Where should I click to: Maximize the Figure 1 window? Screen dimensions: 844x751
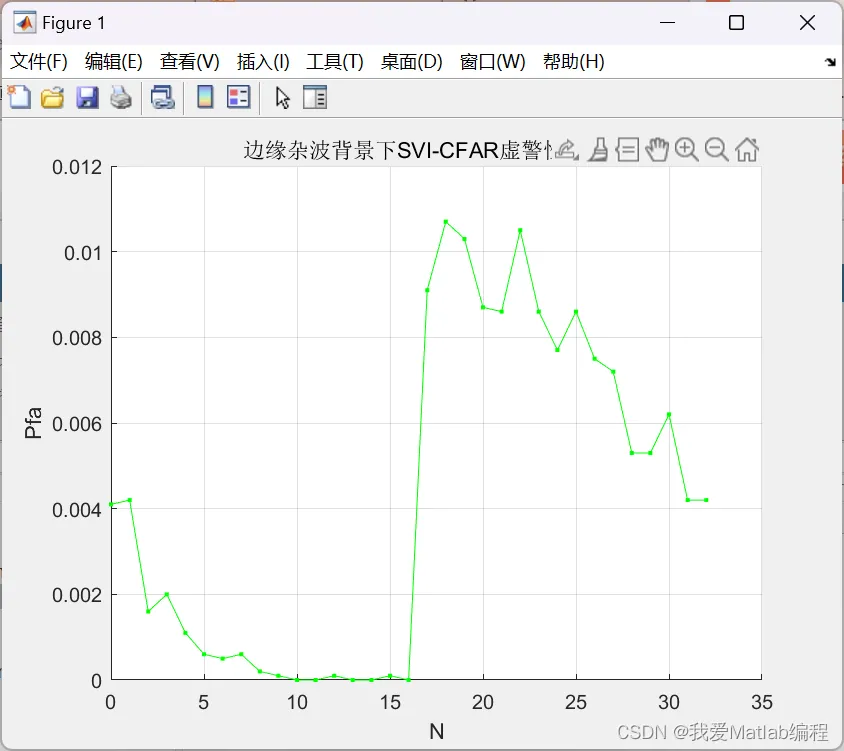tap(736, 23)
